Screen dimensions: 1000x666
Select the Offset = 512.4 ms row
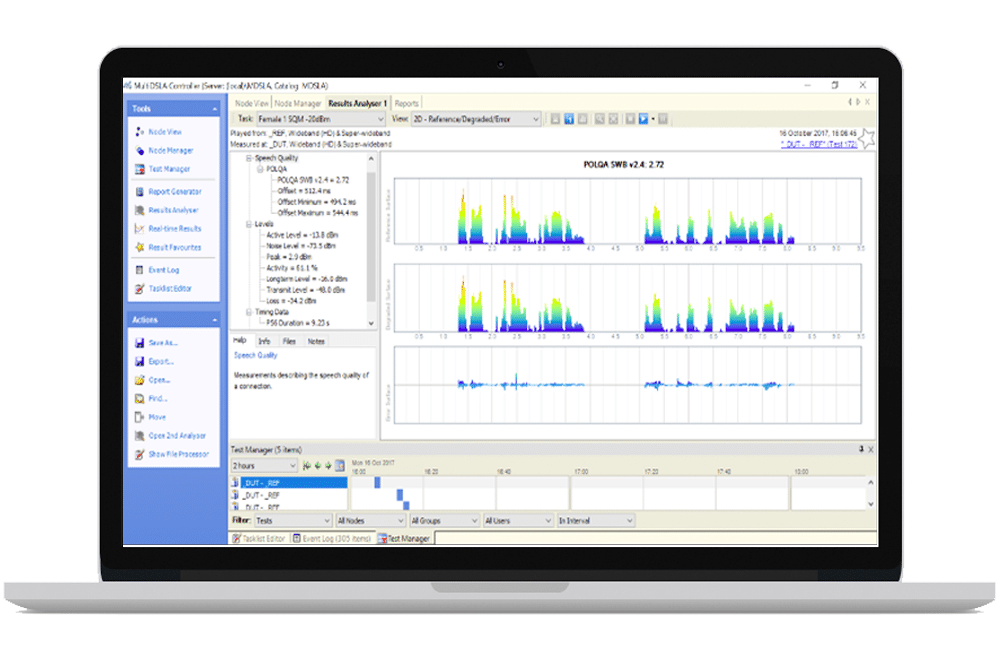(304, 191)
